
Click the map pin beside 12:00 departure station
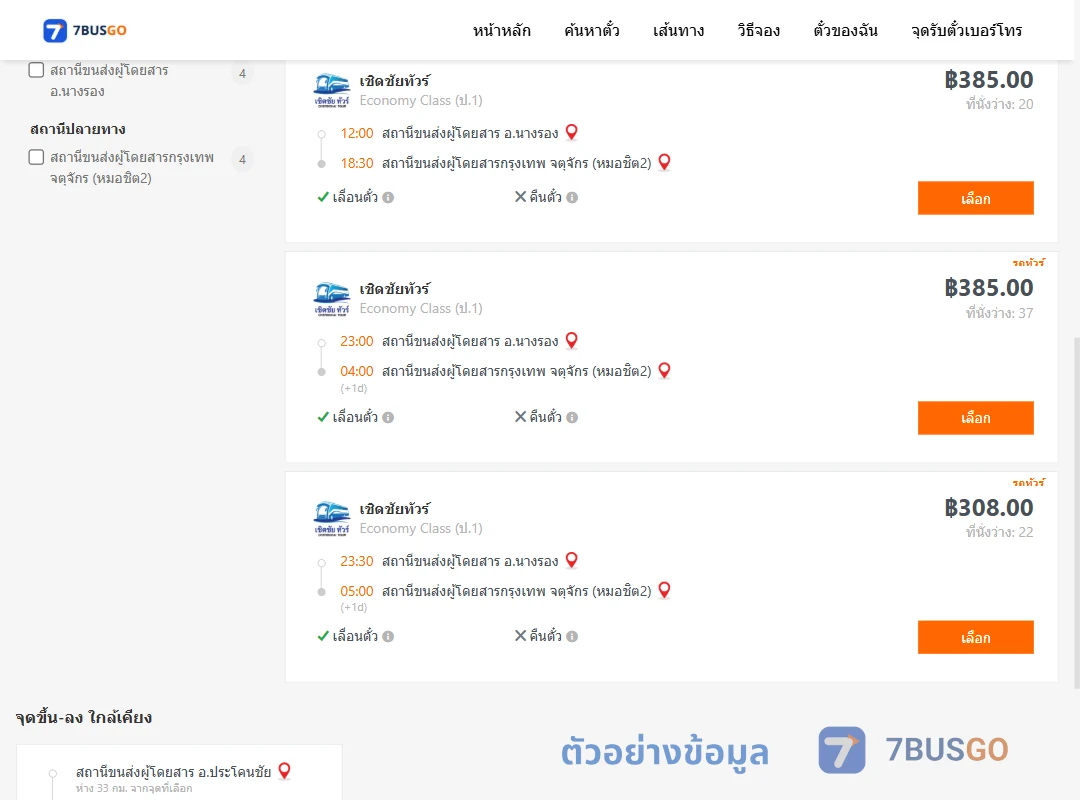coord(572,132)
